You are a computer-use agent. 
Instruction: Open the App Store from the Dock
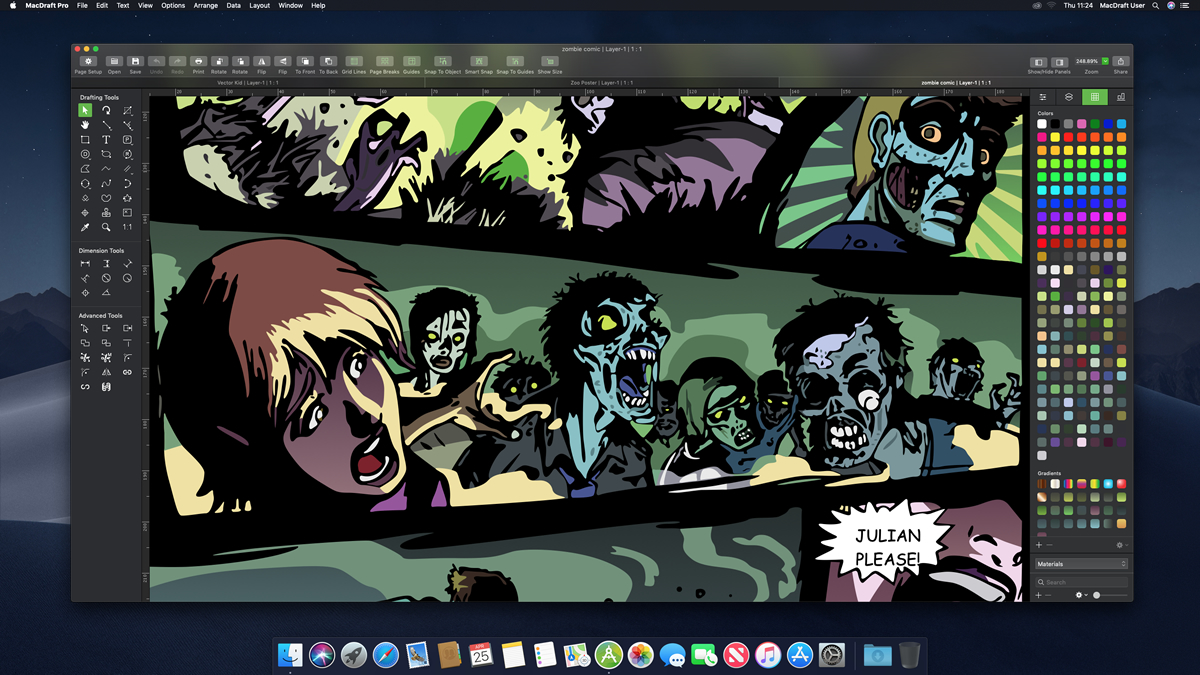click(799, 655)
